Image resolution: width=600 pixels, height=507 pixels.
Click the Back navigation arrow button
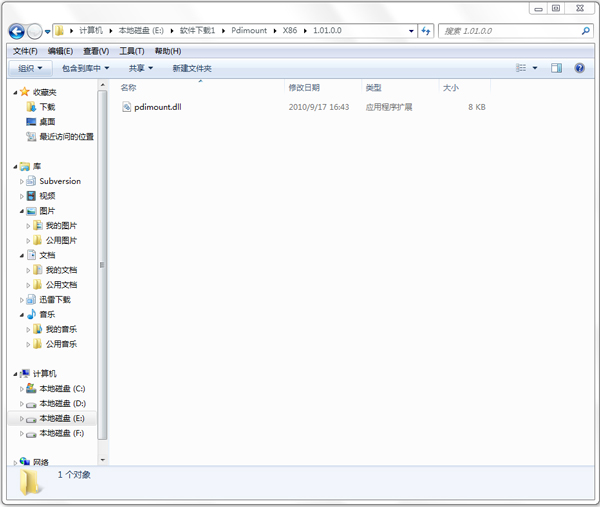click(17, 31)
